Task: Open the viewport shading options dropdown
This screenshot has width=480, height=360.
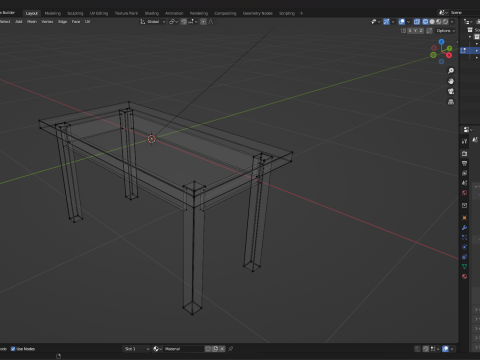Action: click(452, 22)
